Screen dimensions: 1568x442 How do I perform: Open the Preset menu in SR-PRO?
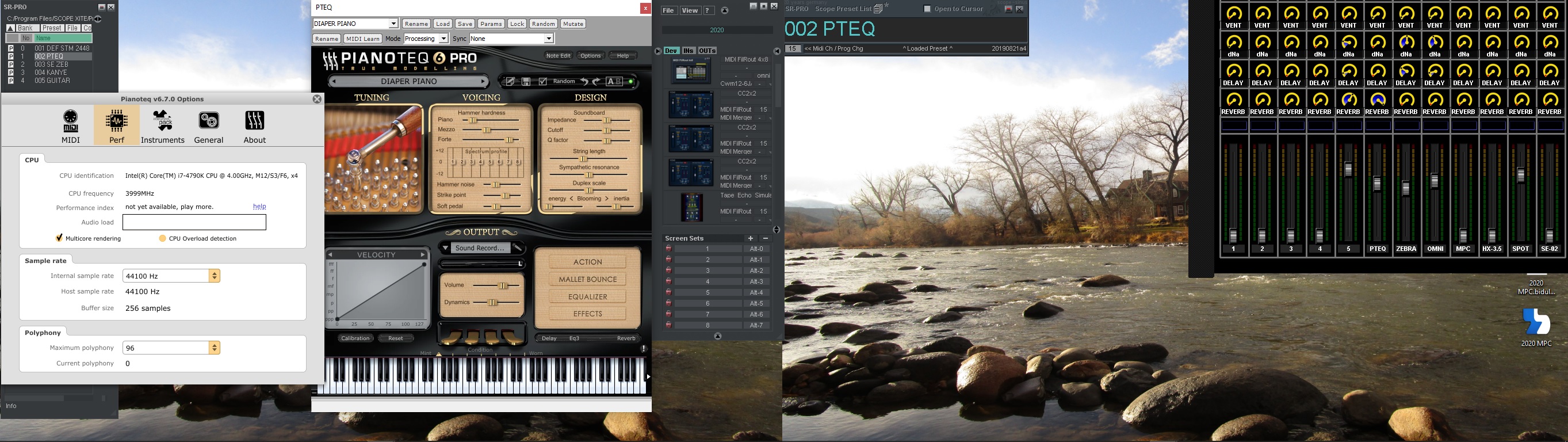pyautogui.click(x=52, y=28)
